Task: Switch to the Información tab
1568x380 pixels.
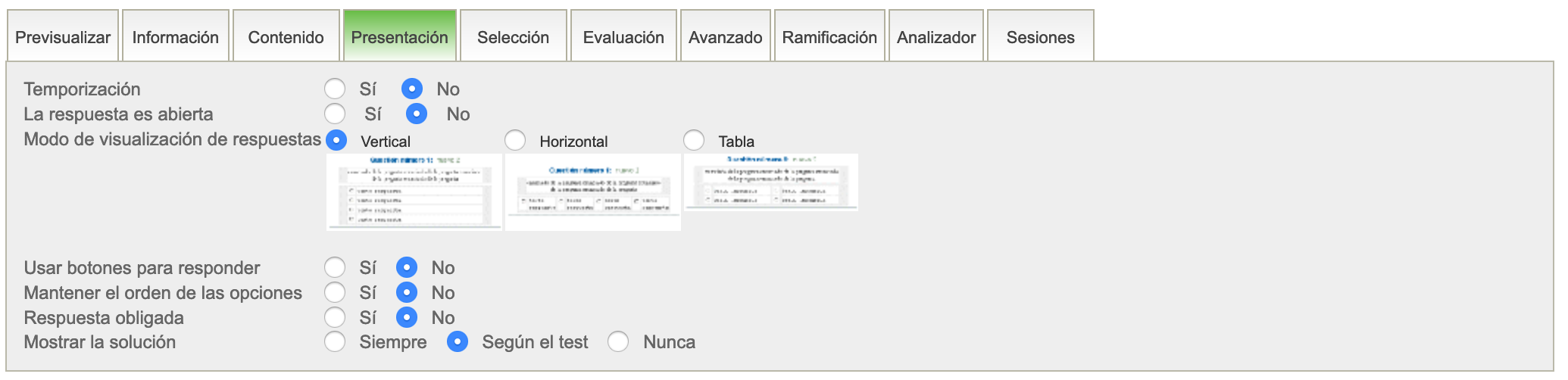Action: pos(175,37)
